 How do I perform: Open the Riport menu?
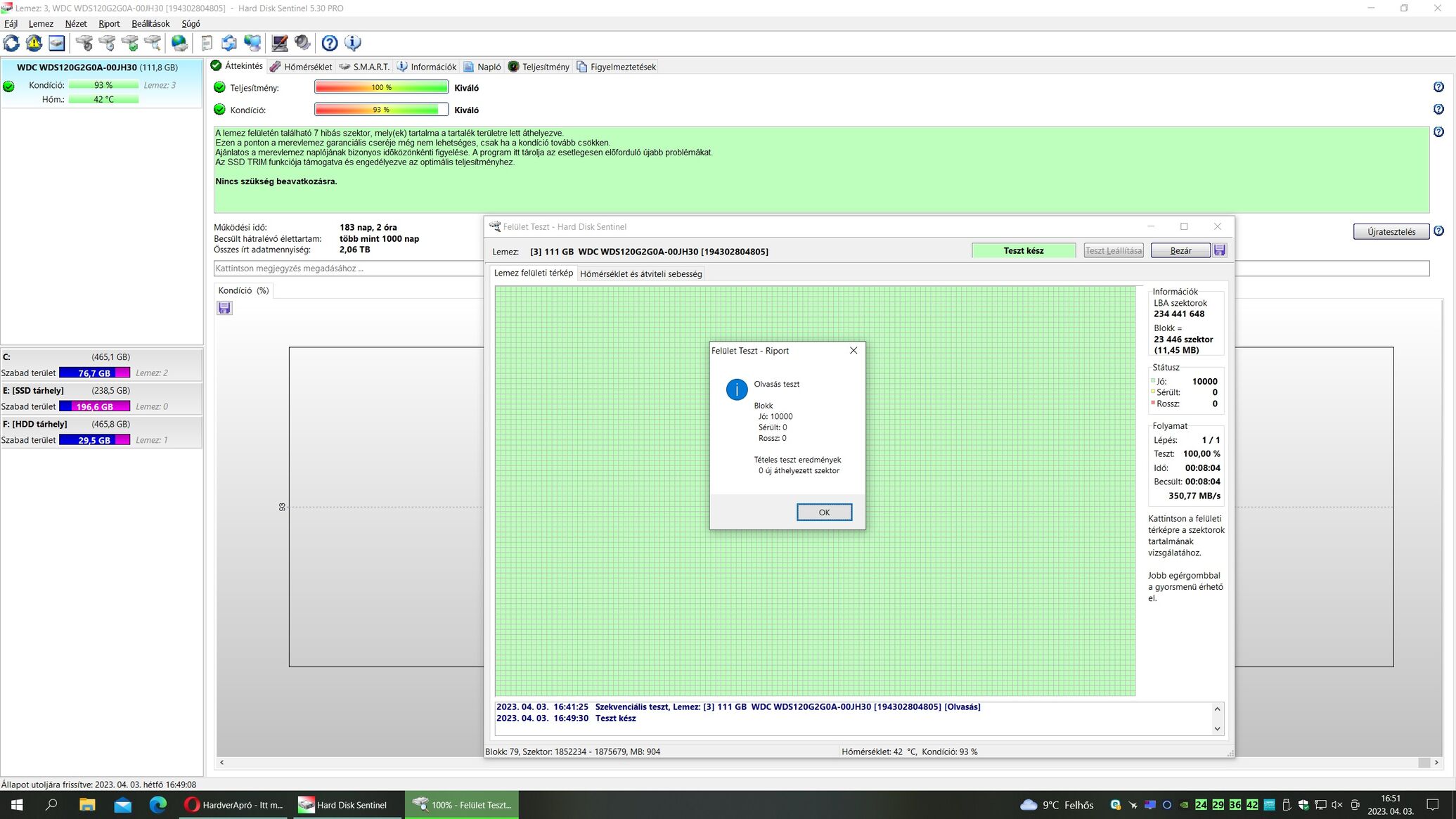coord(109,24)
